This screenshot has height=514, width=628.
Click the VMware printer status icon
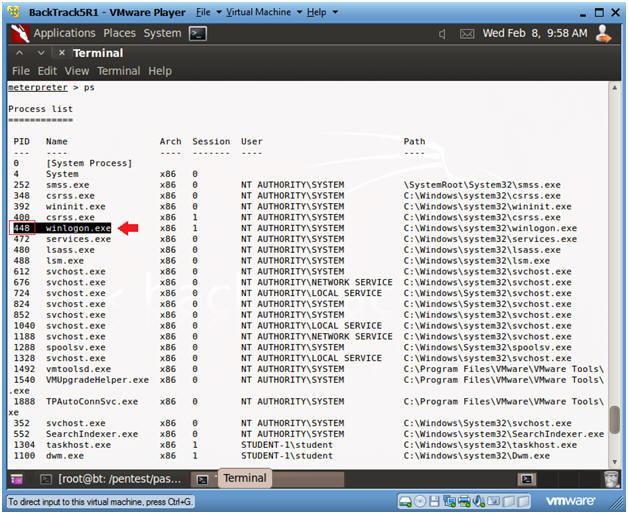[x=464, y=501]
